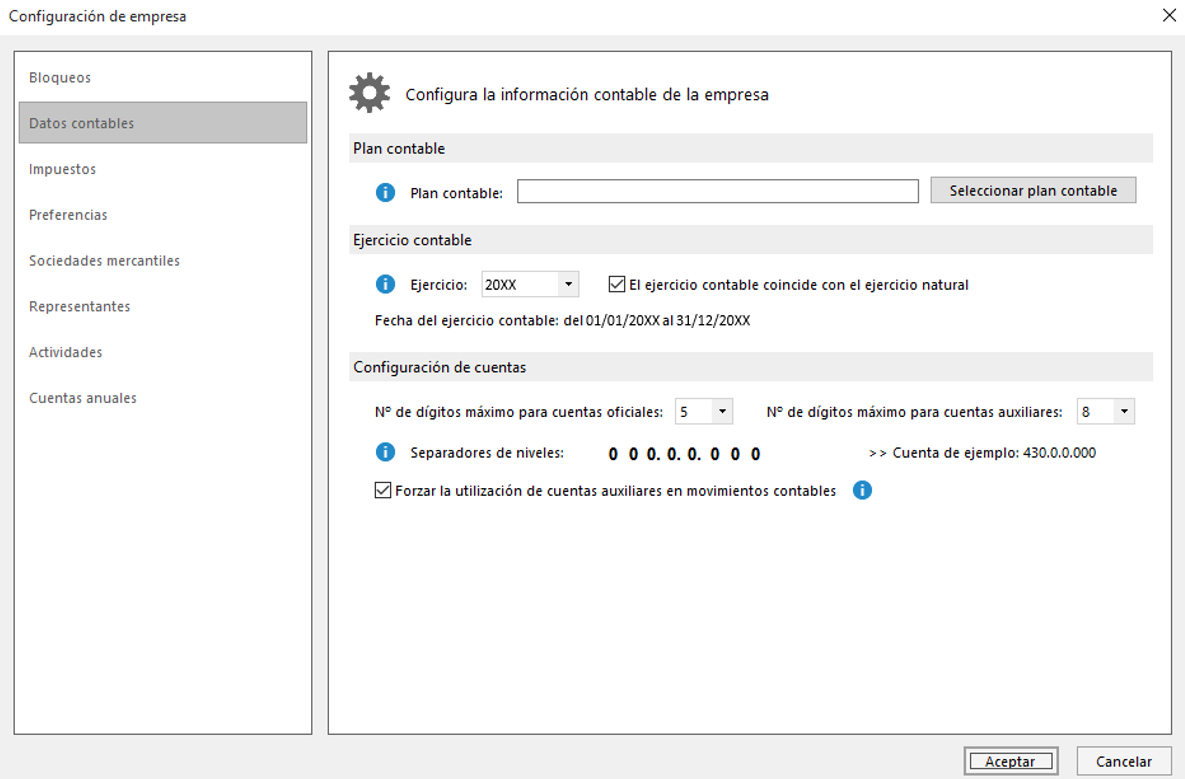Image resolution: width=1185 pixels, height=779 pixels.
Task: Go to Sociedades mercantiles section
Action: pyautogui.click(x=162, y=261)
